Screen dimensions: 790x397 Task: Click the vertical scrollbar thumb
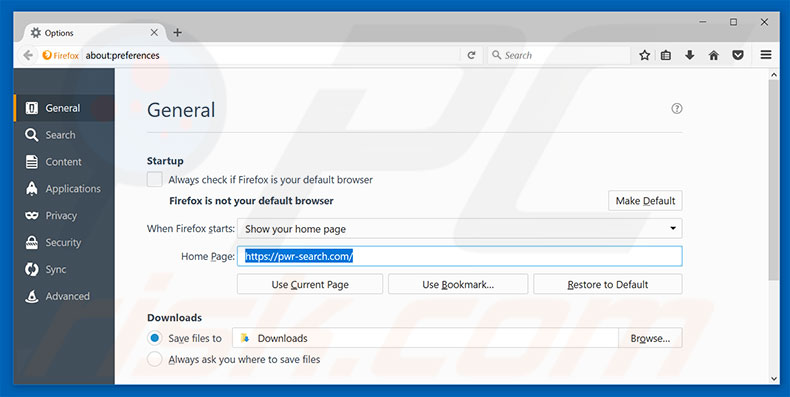coord(774,181)
